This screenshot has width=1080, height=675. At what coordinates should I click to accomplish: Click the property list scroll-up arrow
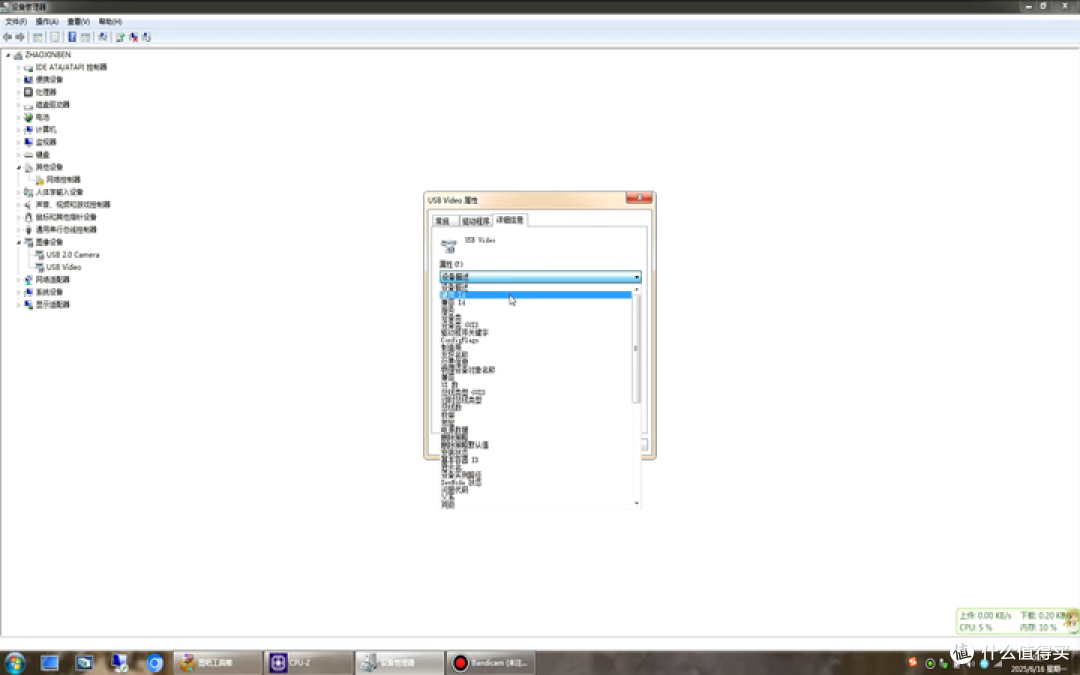pos(636,289)
